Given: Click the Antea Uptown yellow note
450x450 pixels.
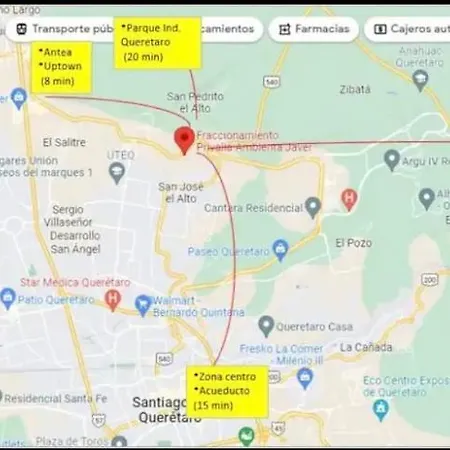Looking at the screenshot, I should 61,67.
